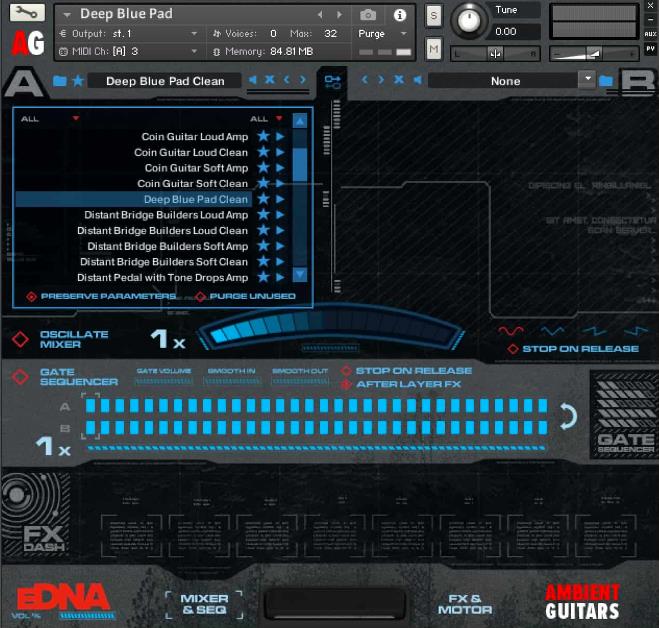Select the sawtooth wave oscillator shape

click(x=595, y=331)
